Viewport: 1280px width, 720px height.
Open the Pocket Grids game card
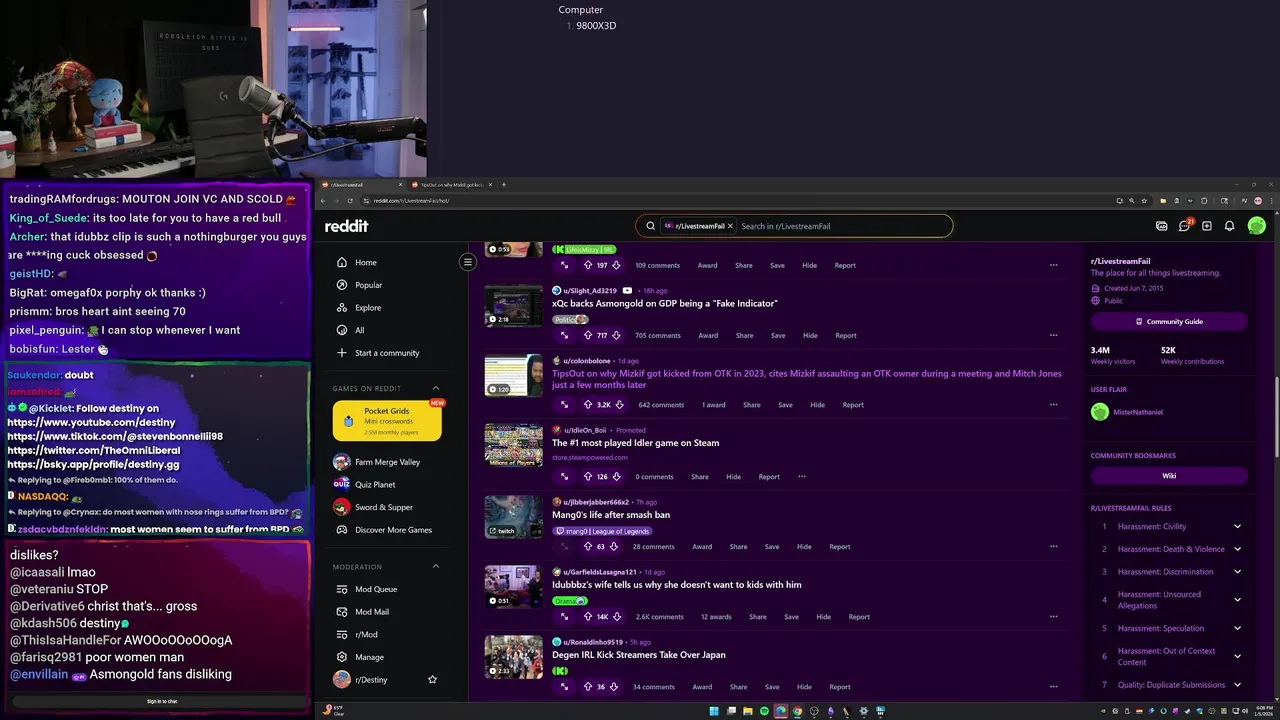[387, 421]
